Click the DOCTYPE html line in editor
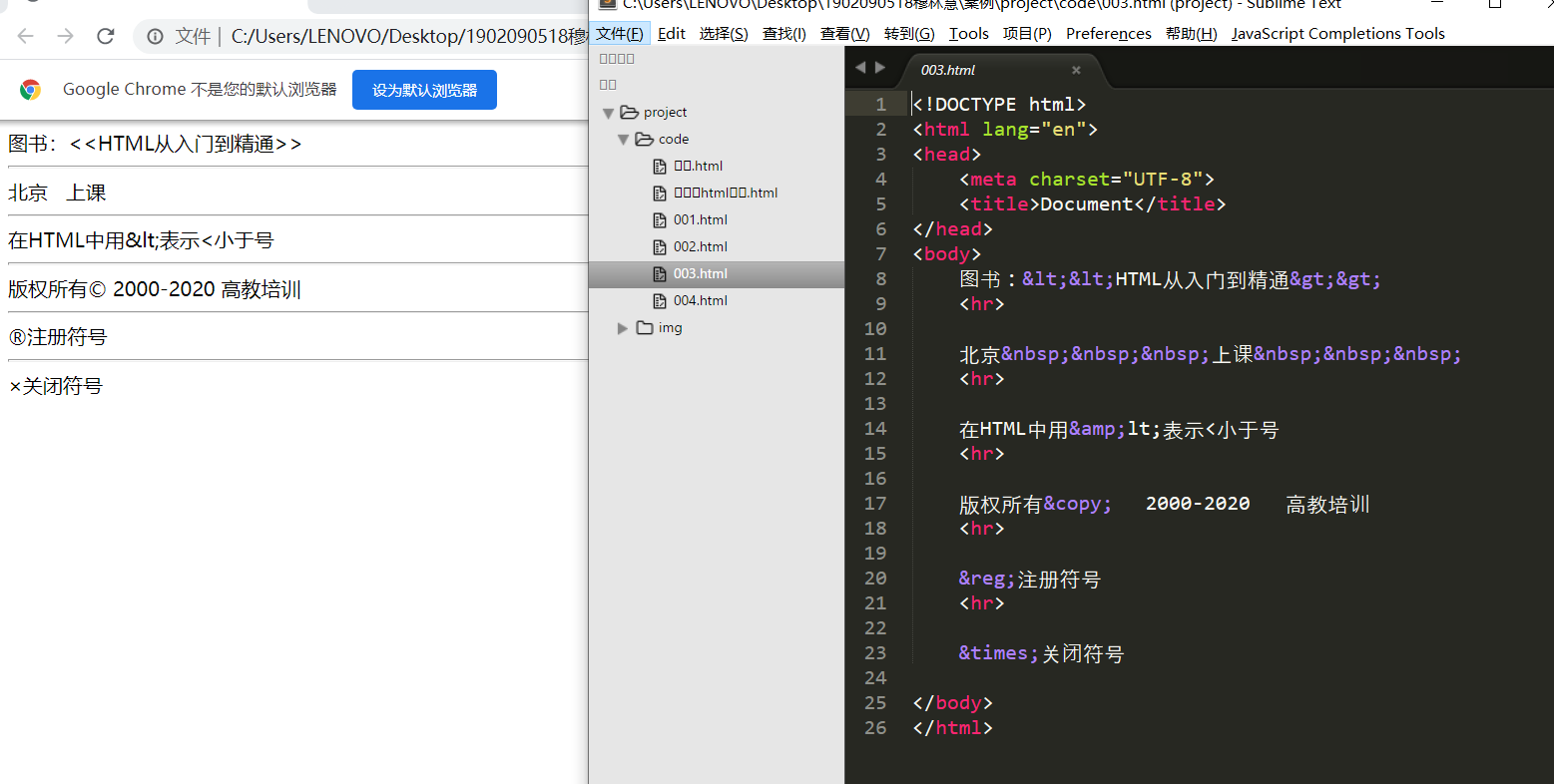The image size is (1554, 784). (999, 104)
